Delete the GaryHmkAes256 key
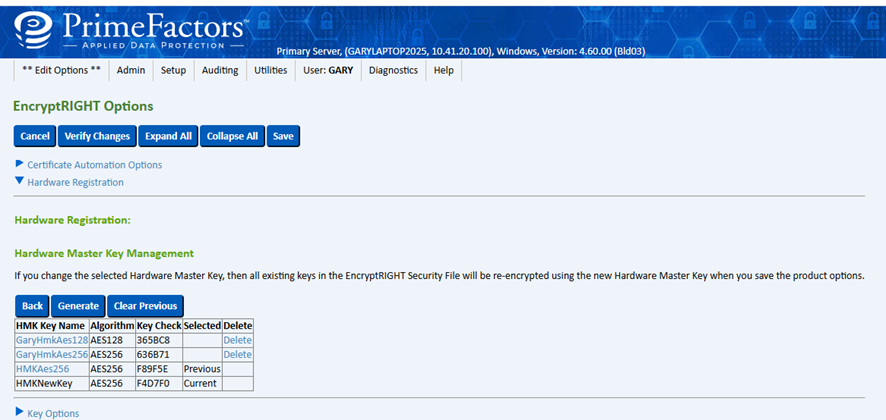The width and height of the screenshot is (886, 420). [x=237, y=354]
